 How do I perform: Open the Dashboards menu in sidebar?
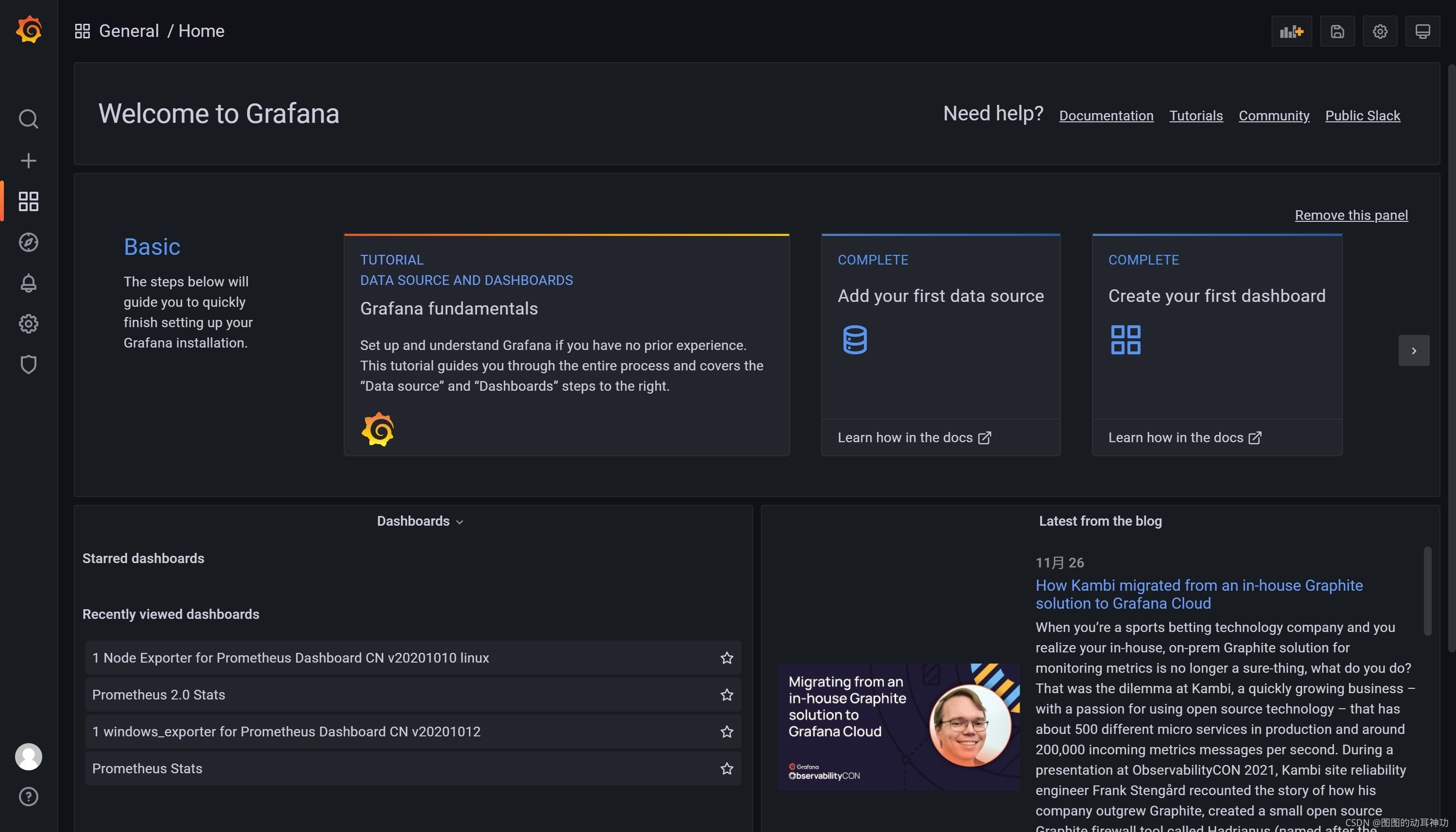28,201
